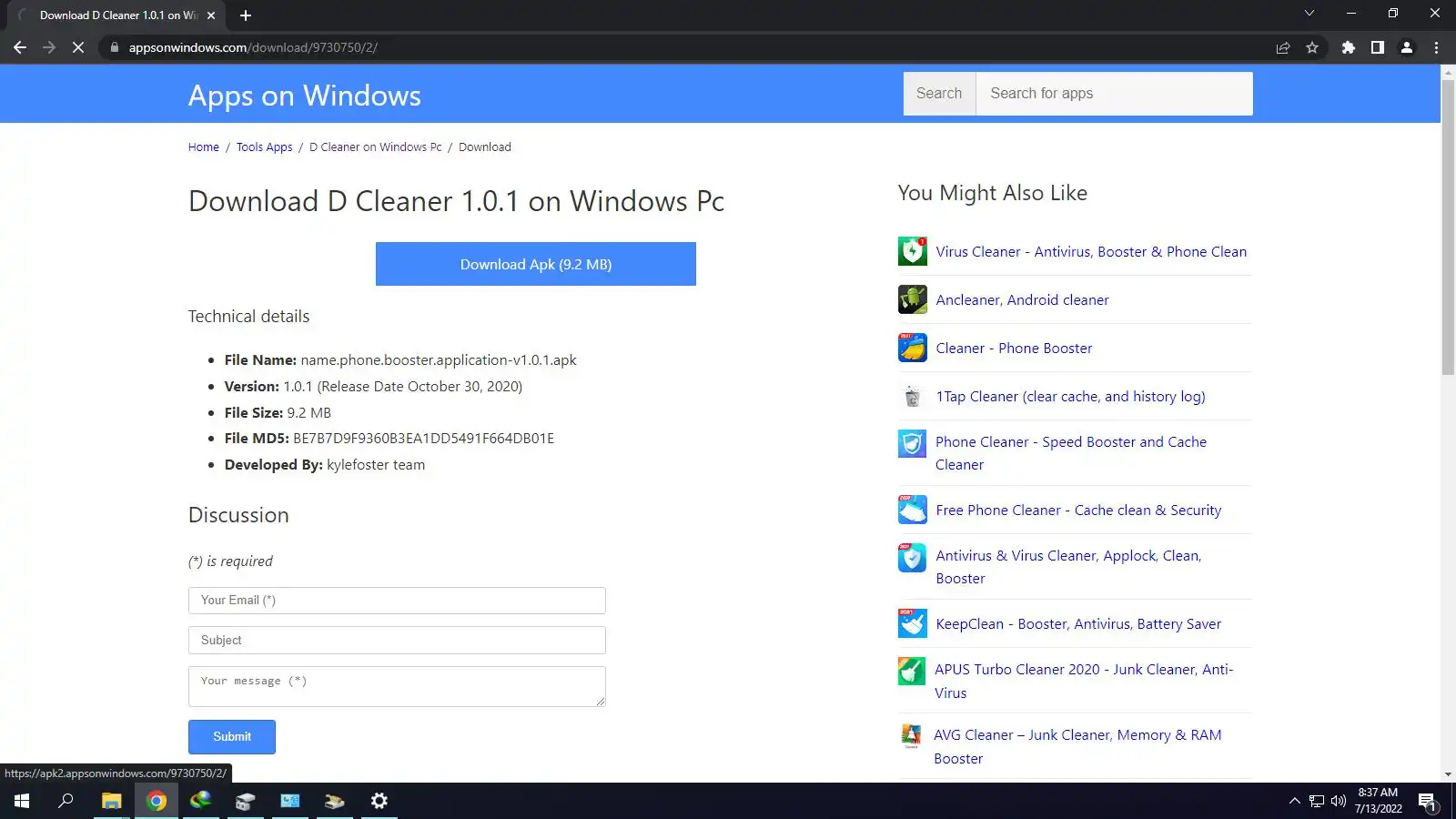Open Settings gear in the taskbar
Viewport: 1456px width, 819px height.
click(379, 801)
